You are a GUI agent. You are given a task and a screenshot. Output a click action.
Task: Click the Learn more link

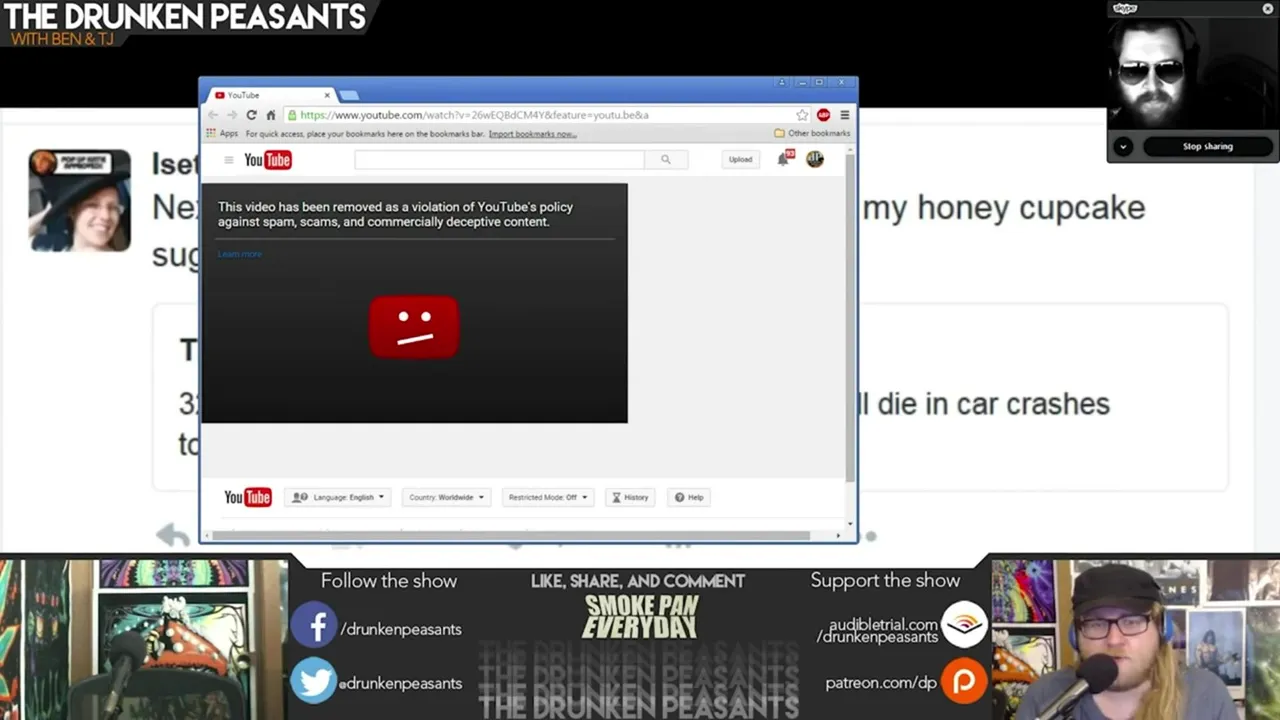[x=240, y=254]
